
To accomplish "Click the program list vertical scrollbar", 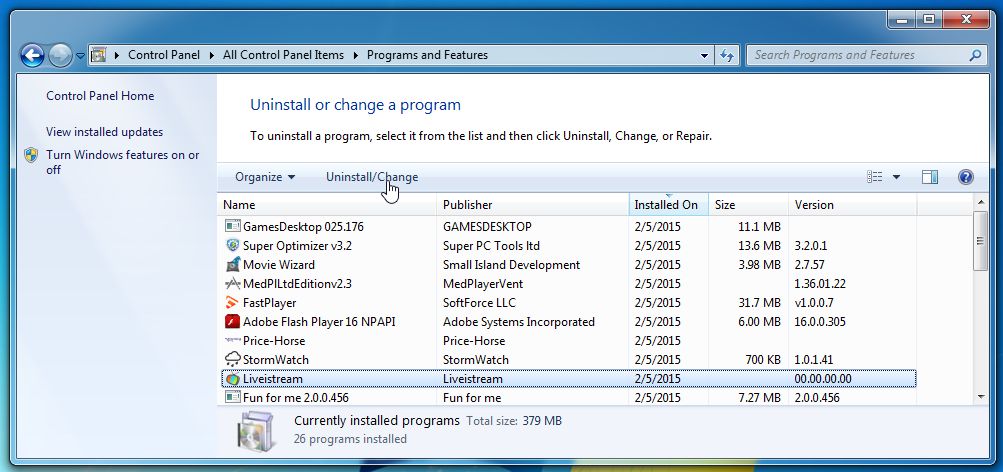I will [980, 300].
